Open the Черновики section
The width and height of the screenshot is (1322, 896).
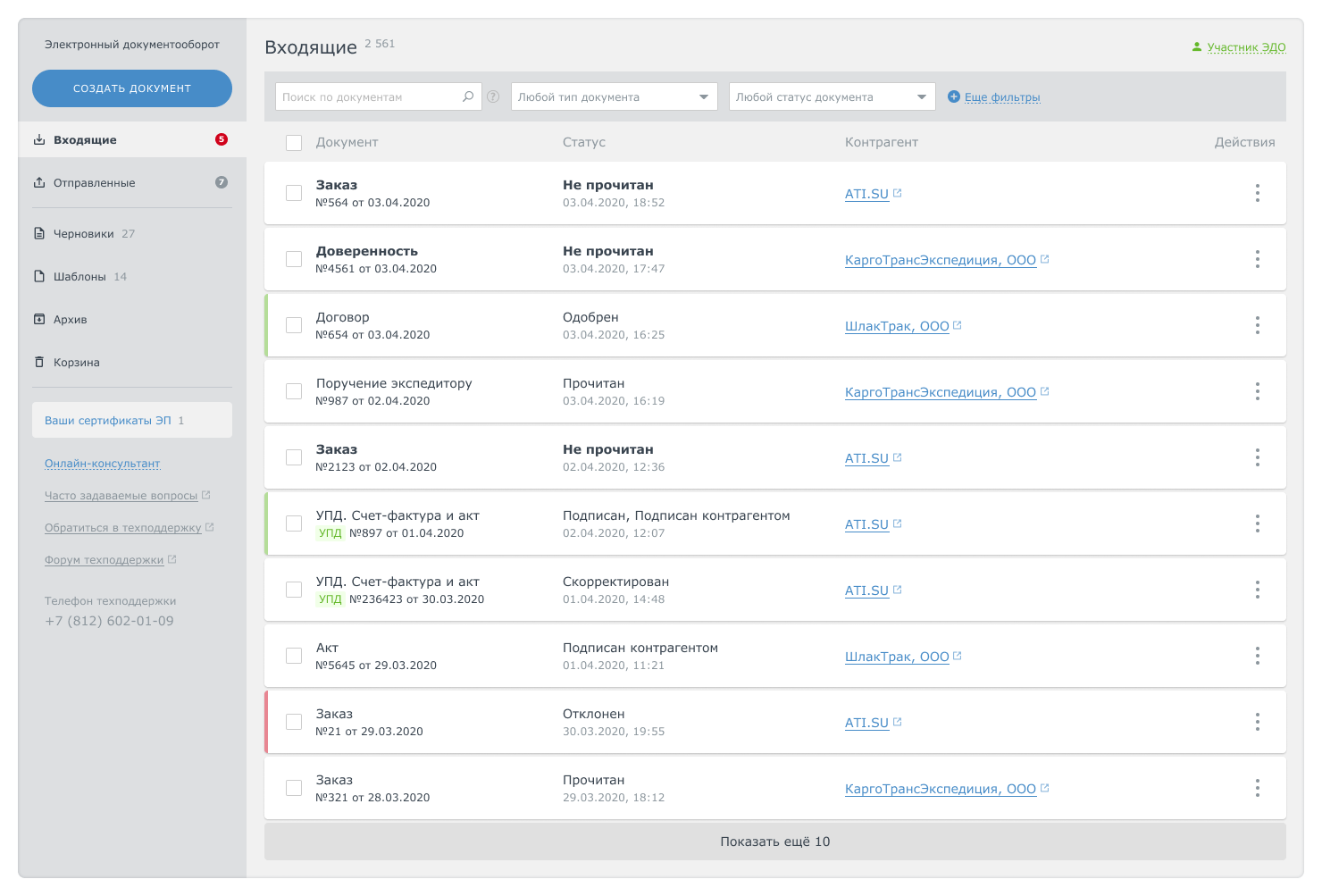point(84,234)
